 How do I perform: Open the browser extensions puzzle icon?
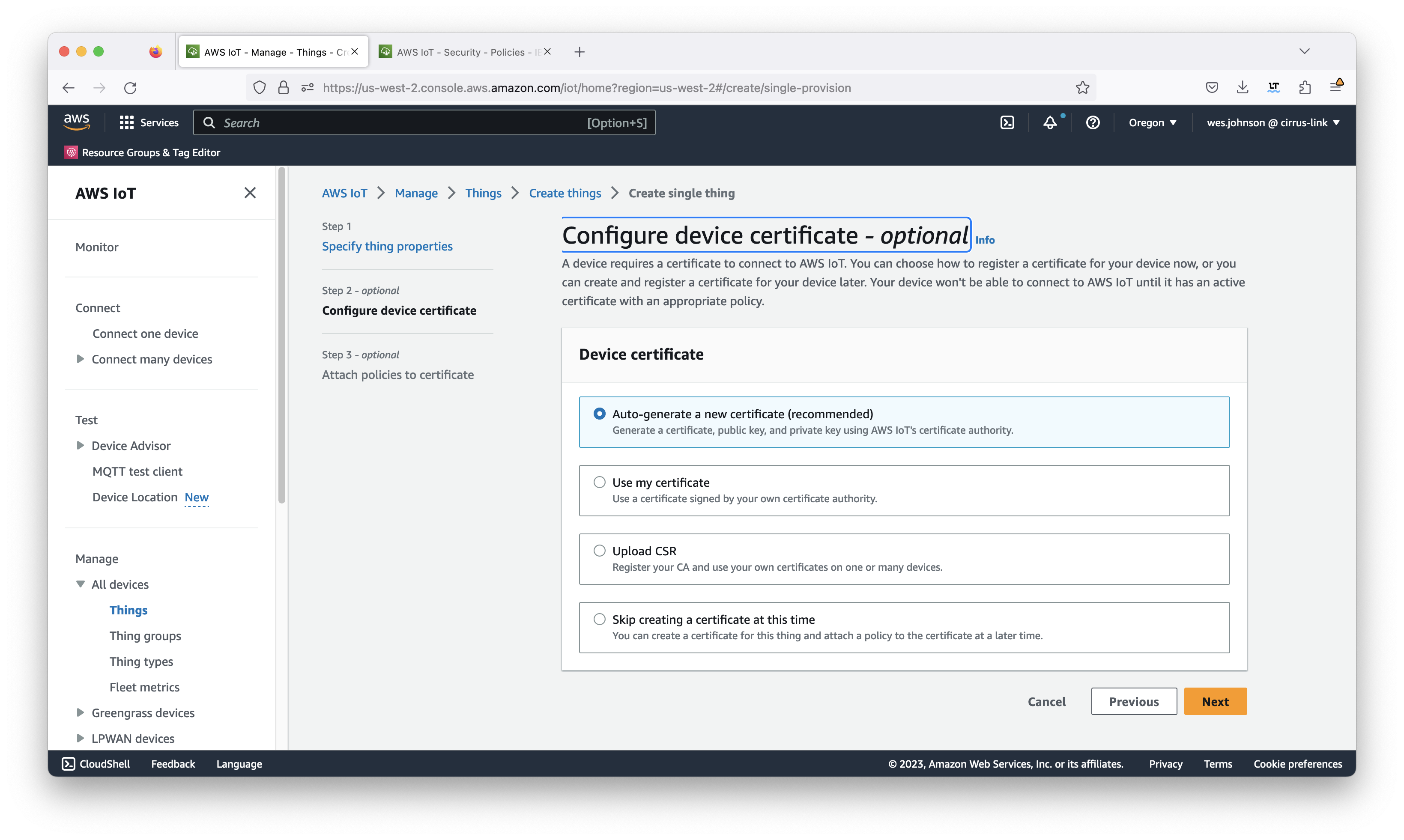click(1305, 88)
